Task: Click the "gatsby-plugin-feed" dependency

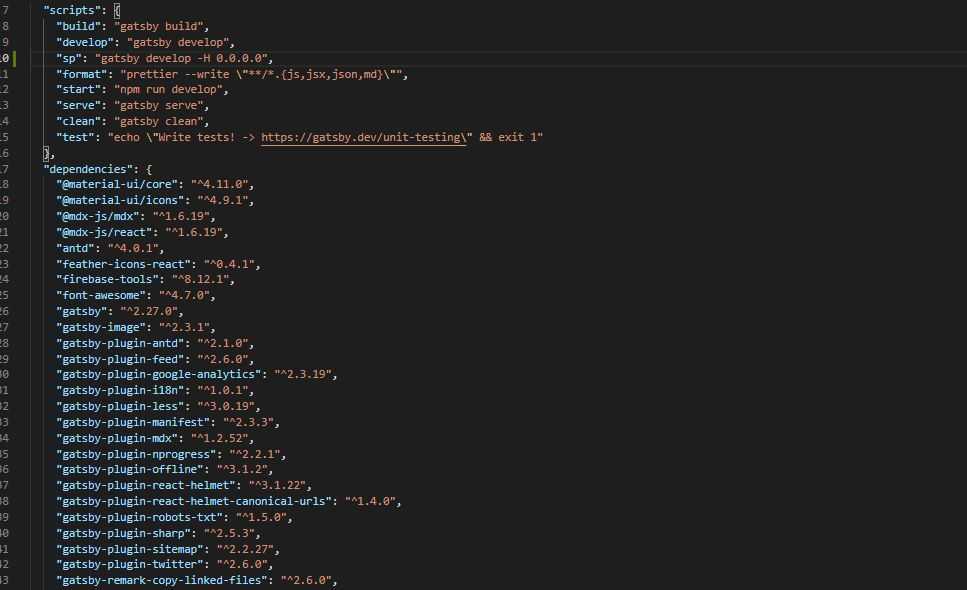Action: 120,359
